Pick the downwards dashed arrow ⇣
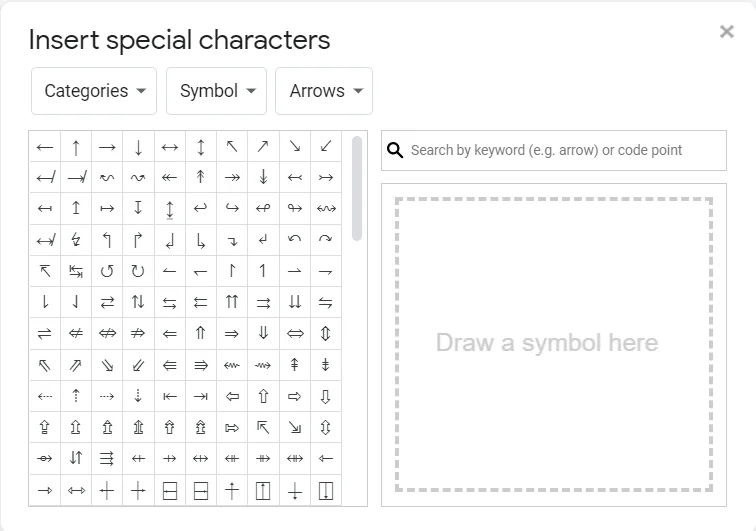756x531 pixels. pyautogui.click(x=138, y=396)
